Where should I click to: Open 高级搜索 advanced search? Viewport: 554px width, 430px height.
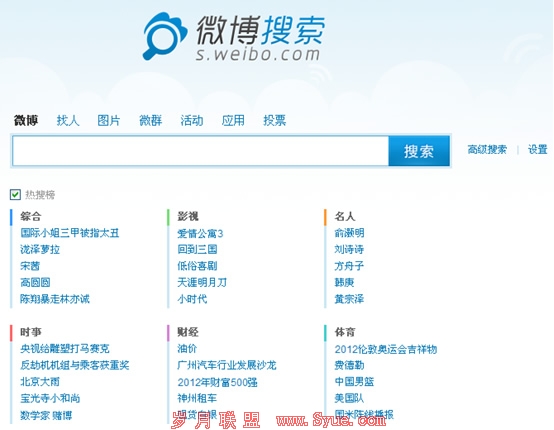[487, 149]
